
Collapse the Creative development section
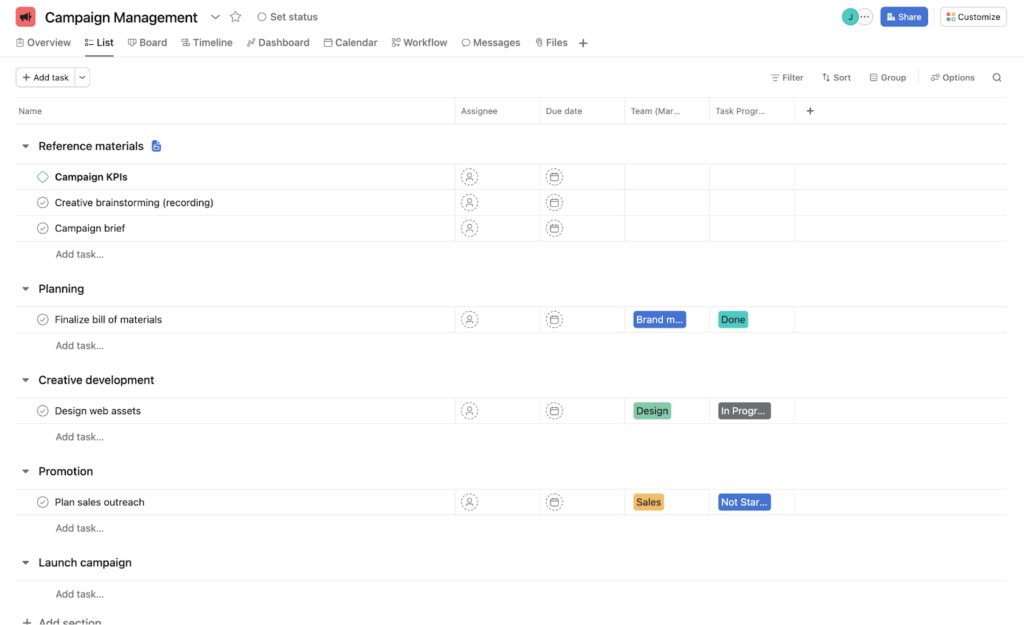click(25, 380)
